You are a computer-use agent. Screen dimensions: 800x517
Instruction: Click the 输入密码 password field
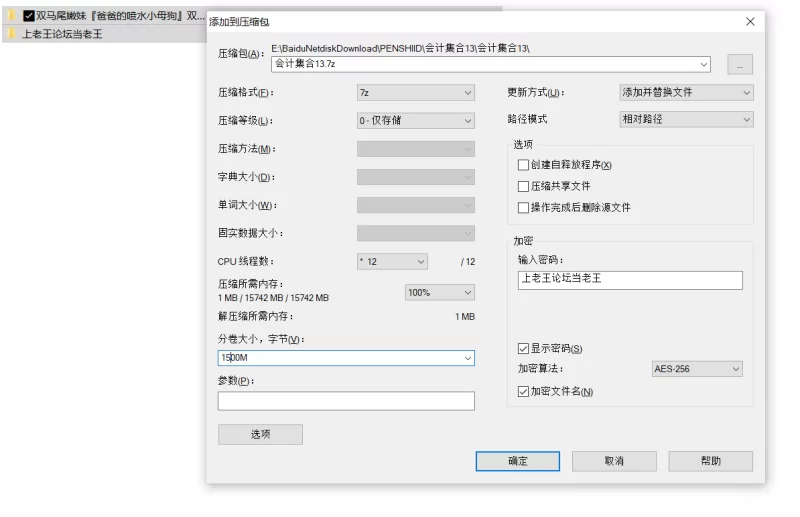pos(630,280)
